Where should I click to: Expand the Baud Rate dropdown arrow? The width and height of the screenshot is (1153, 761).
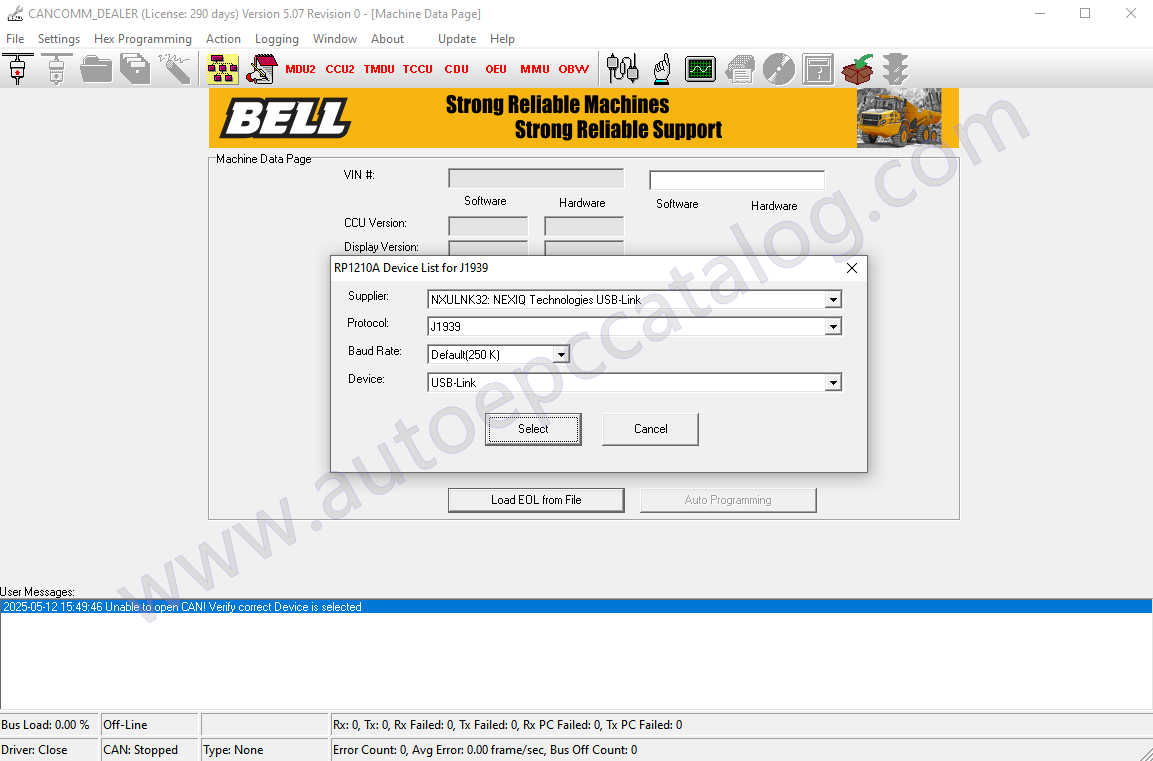561,354
